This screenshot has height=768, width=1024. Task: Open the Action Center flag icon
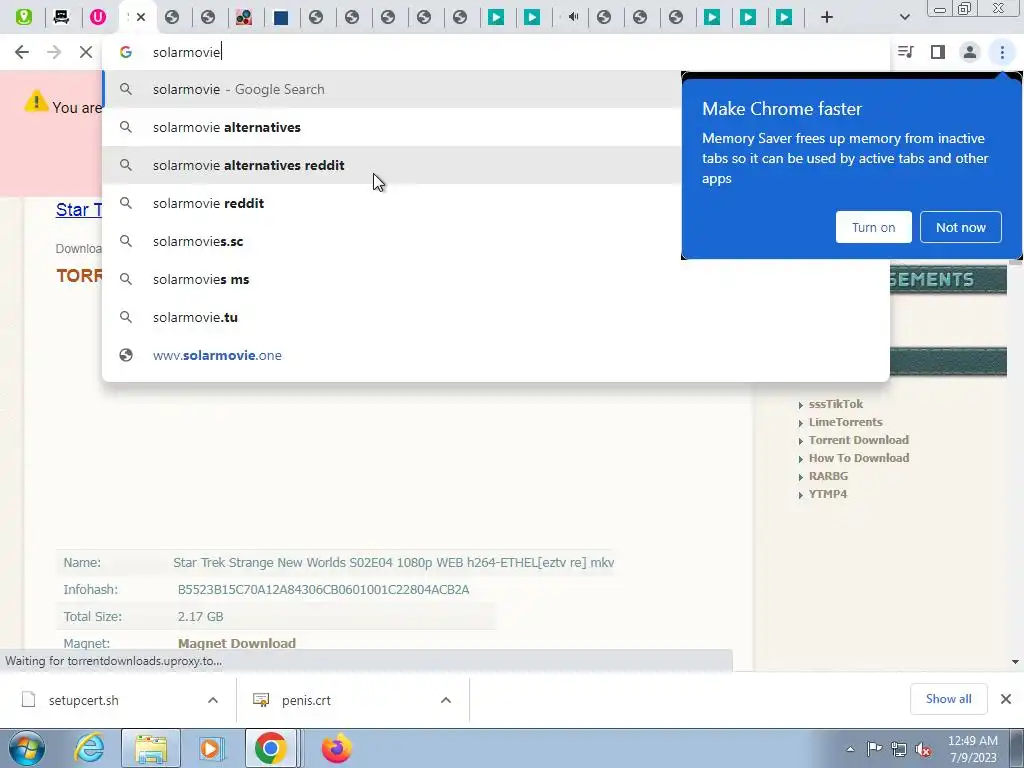point(874,749)
